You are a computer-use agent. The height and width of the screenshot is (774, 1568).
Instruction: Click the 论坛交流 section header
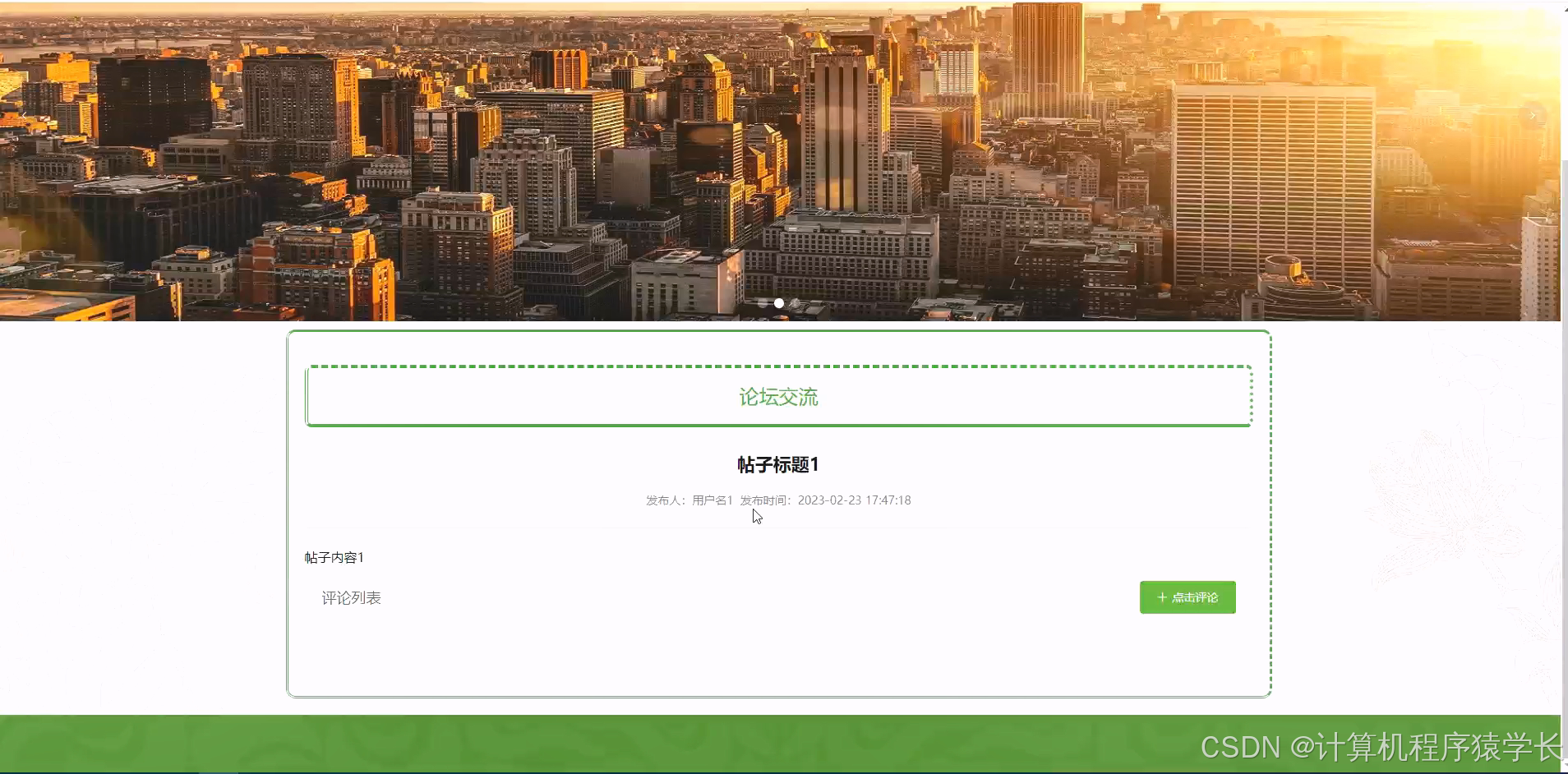point(778,396)
